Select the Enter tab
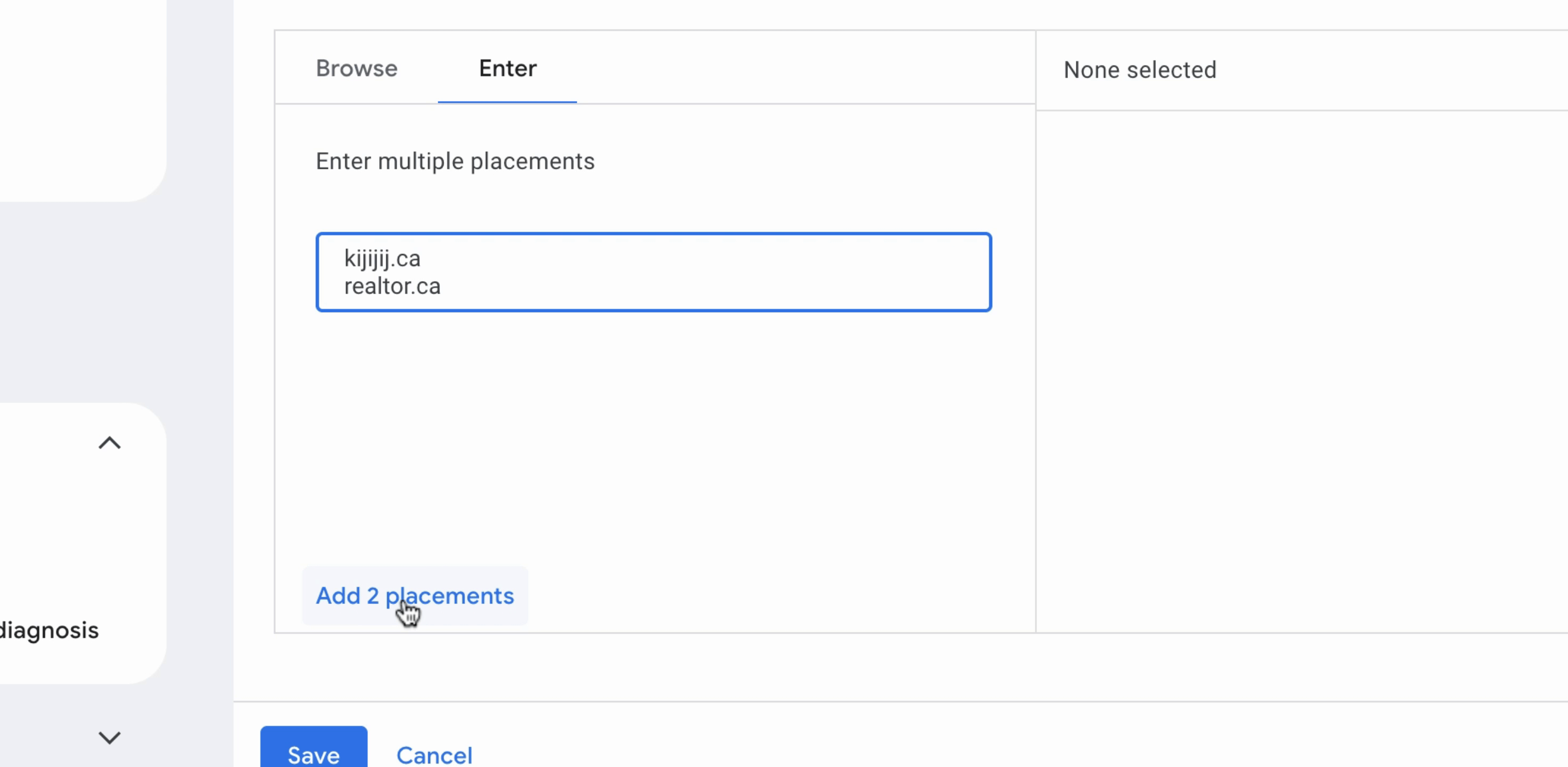This screenshot has height=767, width=1568. [507, 68]
